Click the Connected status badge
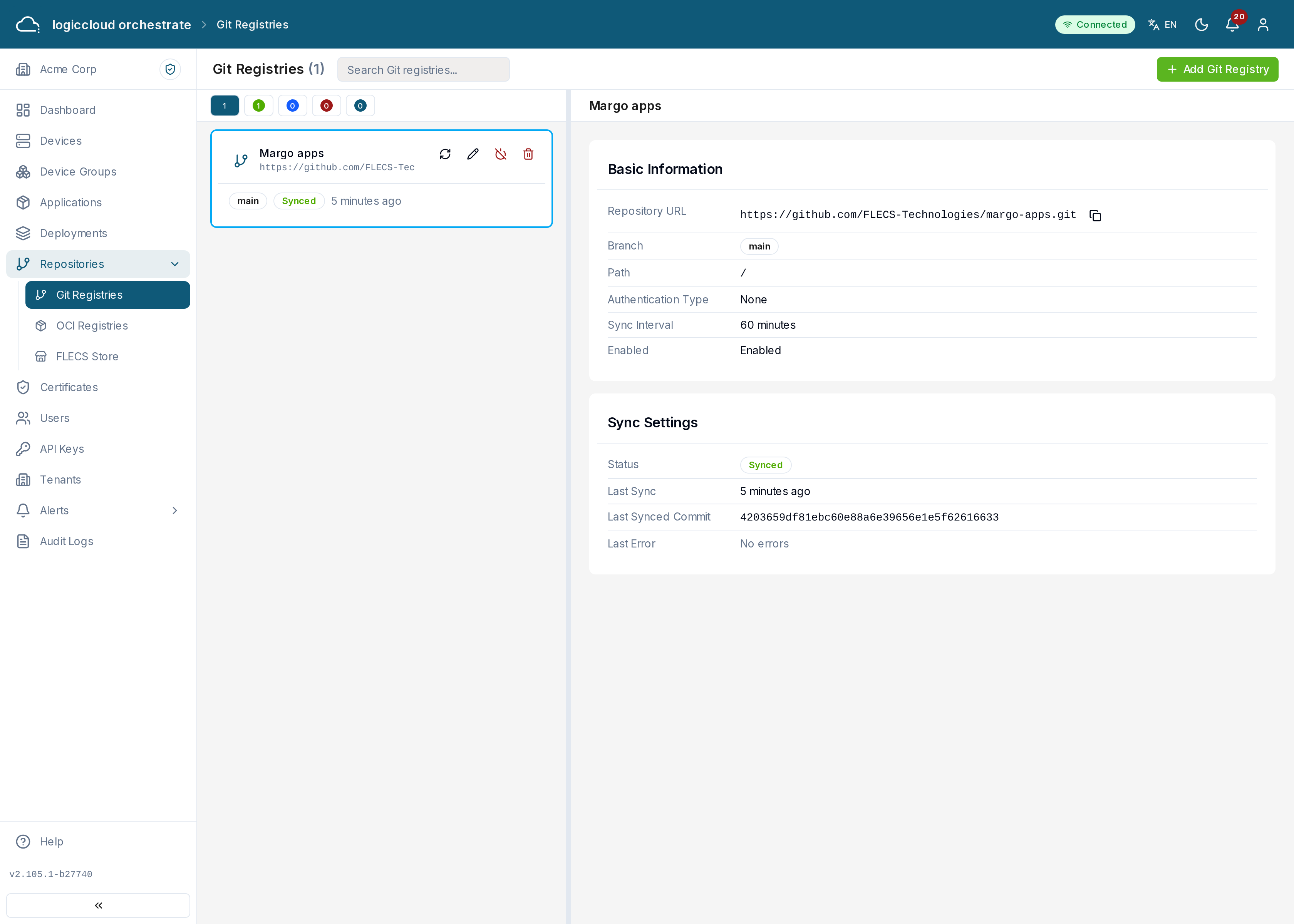1294x924 pixels. tap(1095, 25)
